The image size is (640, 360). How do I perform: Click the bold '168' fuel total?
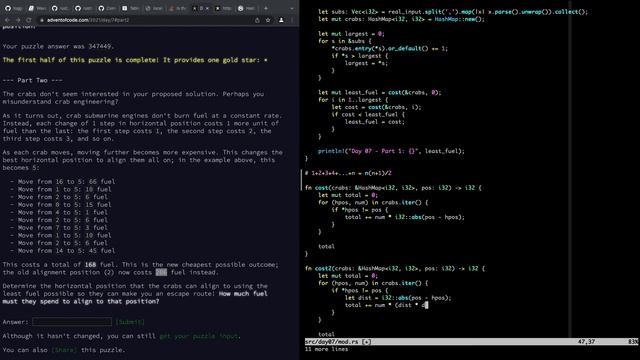[90, 264]
